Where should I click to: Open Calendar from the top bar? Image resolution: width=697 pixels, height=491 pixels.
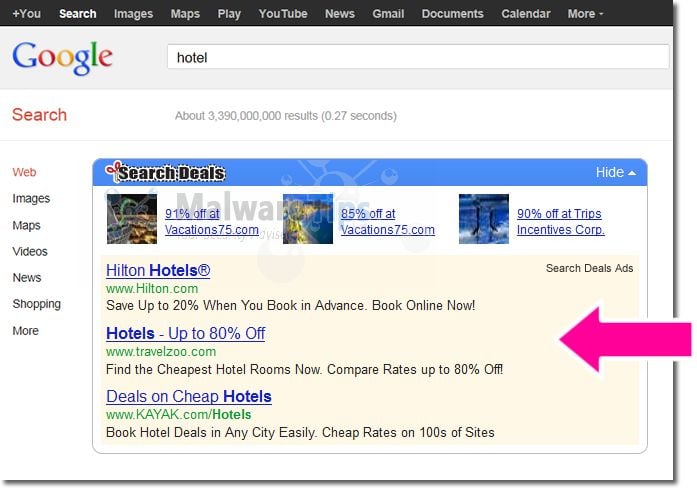(525, 14)
